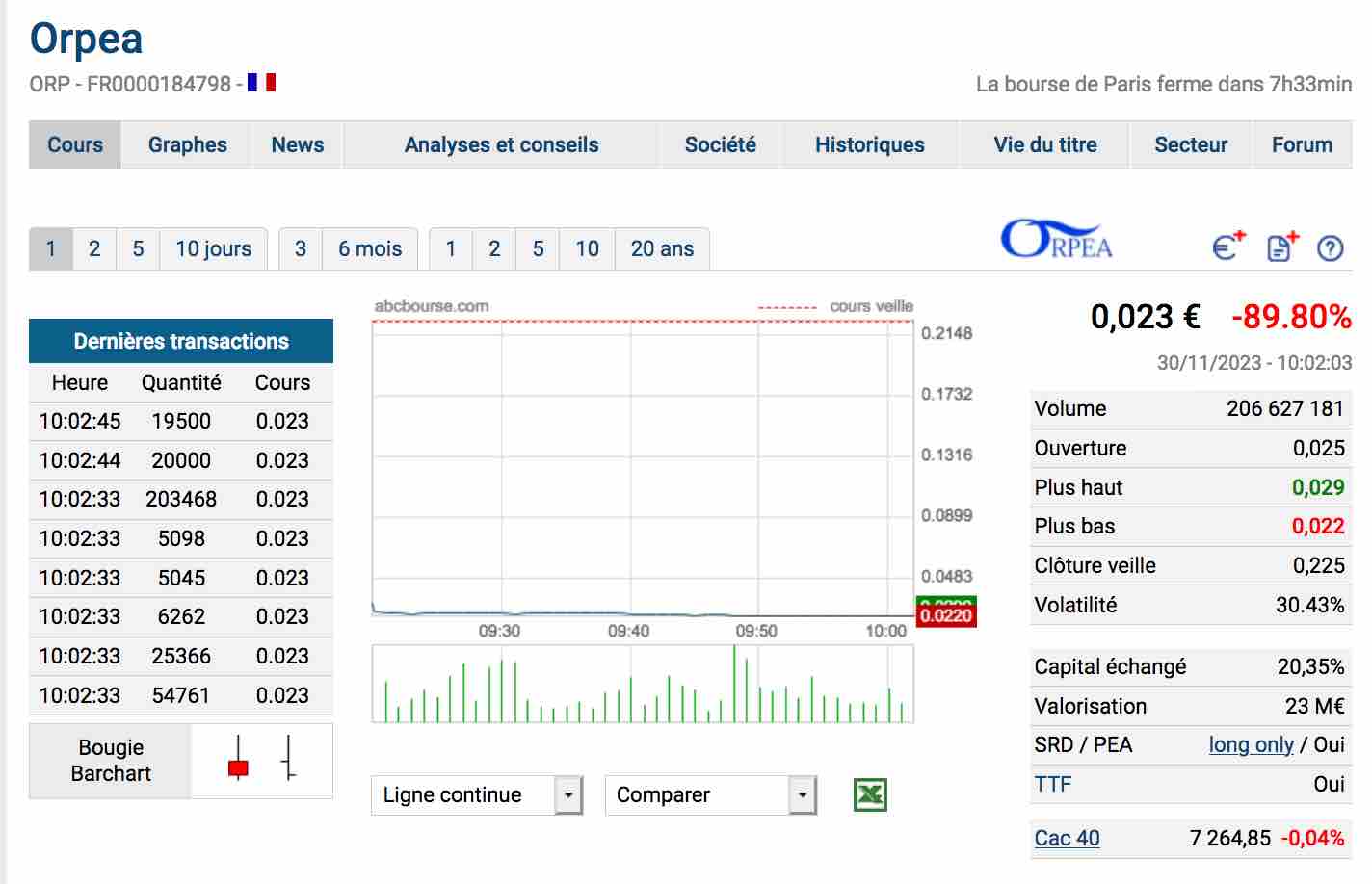The height and width of the screenshot is (884, 1372).
Task: Click the Heure column header
Action: [80, 382]
